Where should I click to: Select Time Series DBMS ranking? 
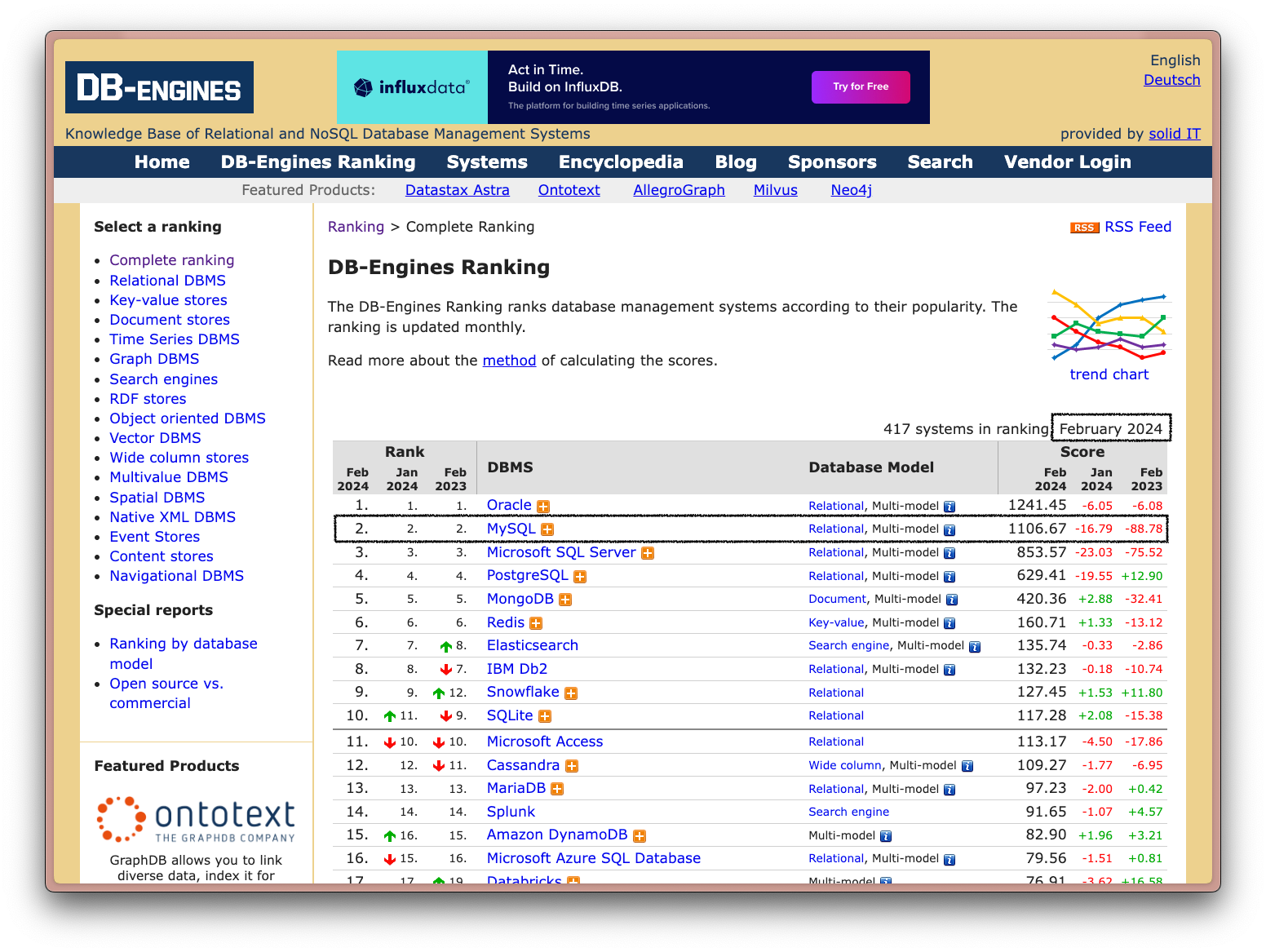pos(175,339)
